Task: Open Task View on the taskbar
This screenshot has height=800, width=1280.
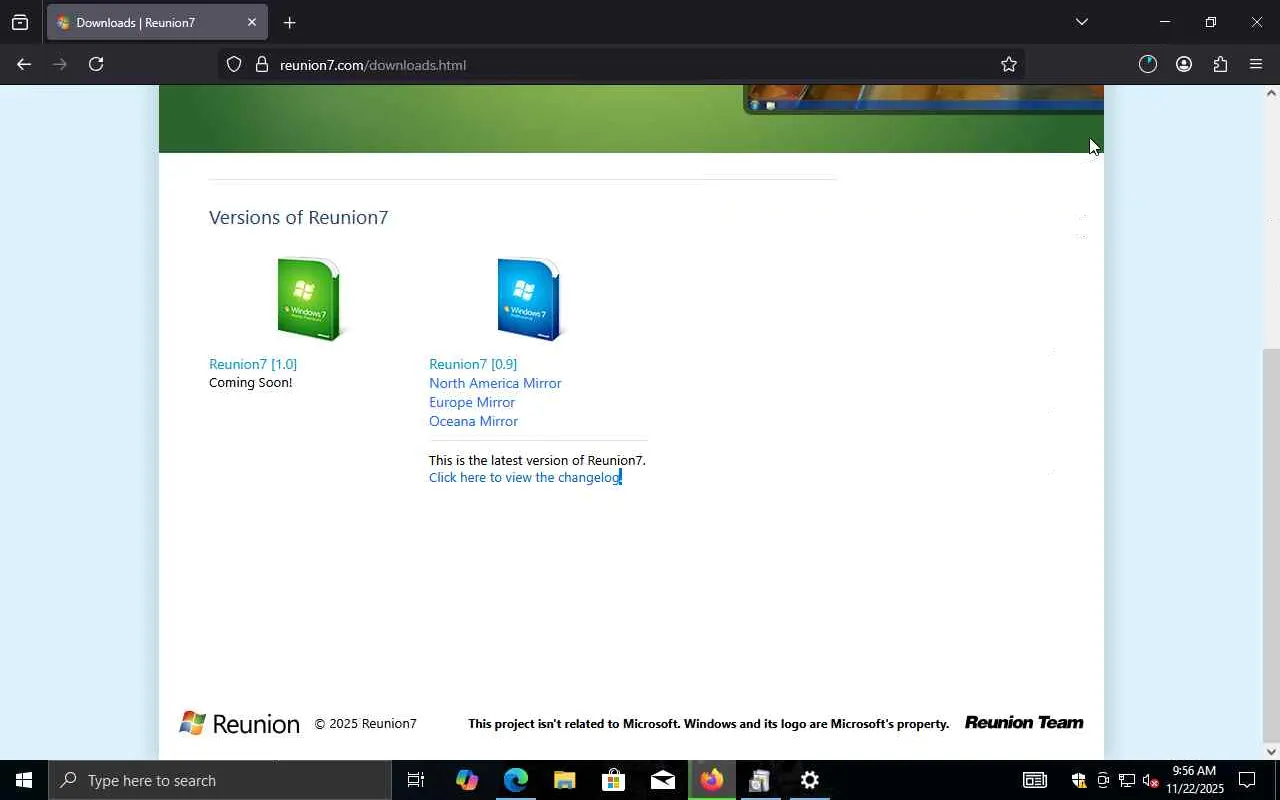Action: [x=416, y=780]
